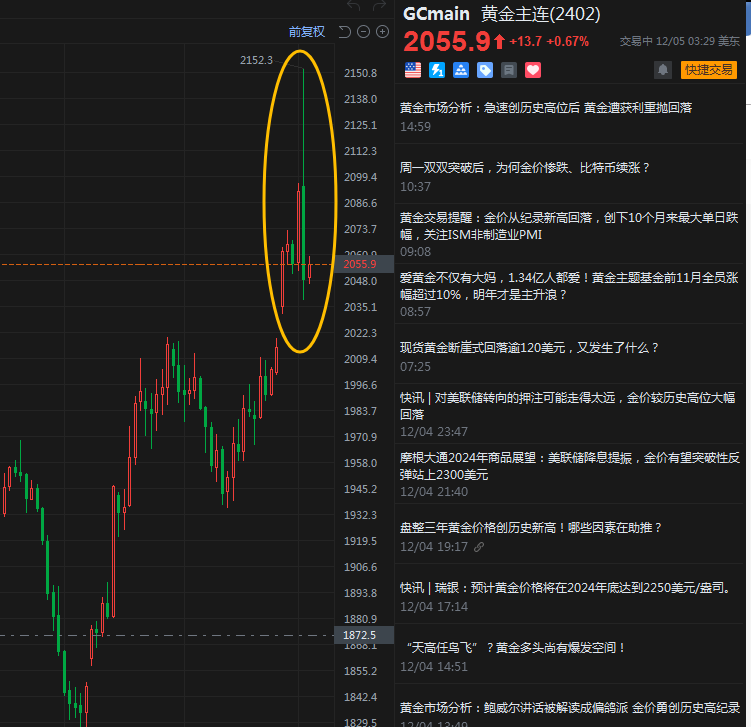Toggle the red heart favorite icon
The image size is (751, 727).
pos(533,70)
